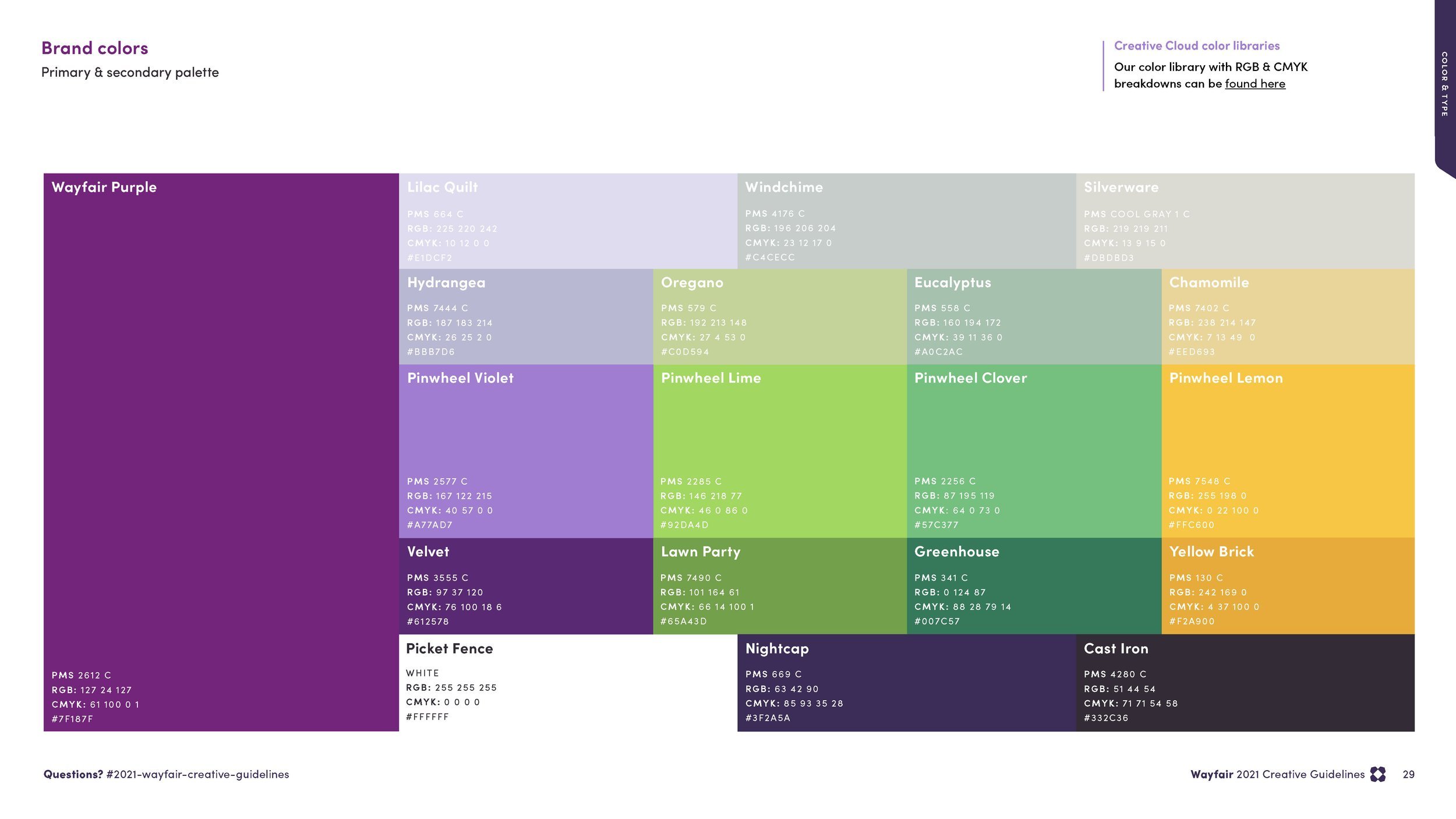
Task: Click the hex code #3F2A5A
Action: (x=768, y=718)
